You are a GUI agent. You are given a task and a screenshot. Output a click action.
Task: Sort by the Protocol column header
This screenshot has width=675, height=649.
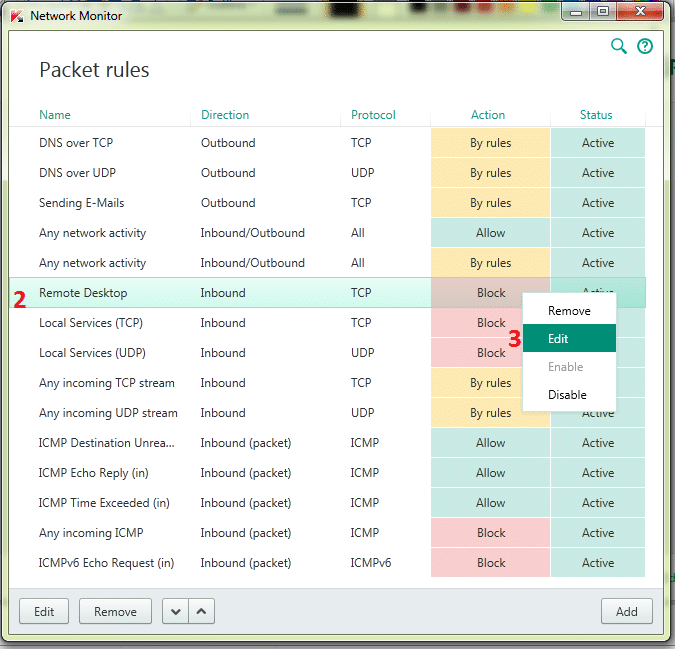tap(373, 115)
